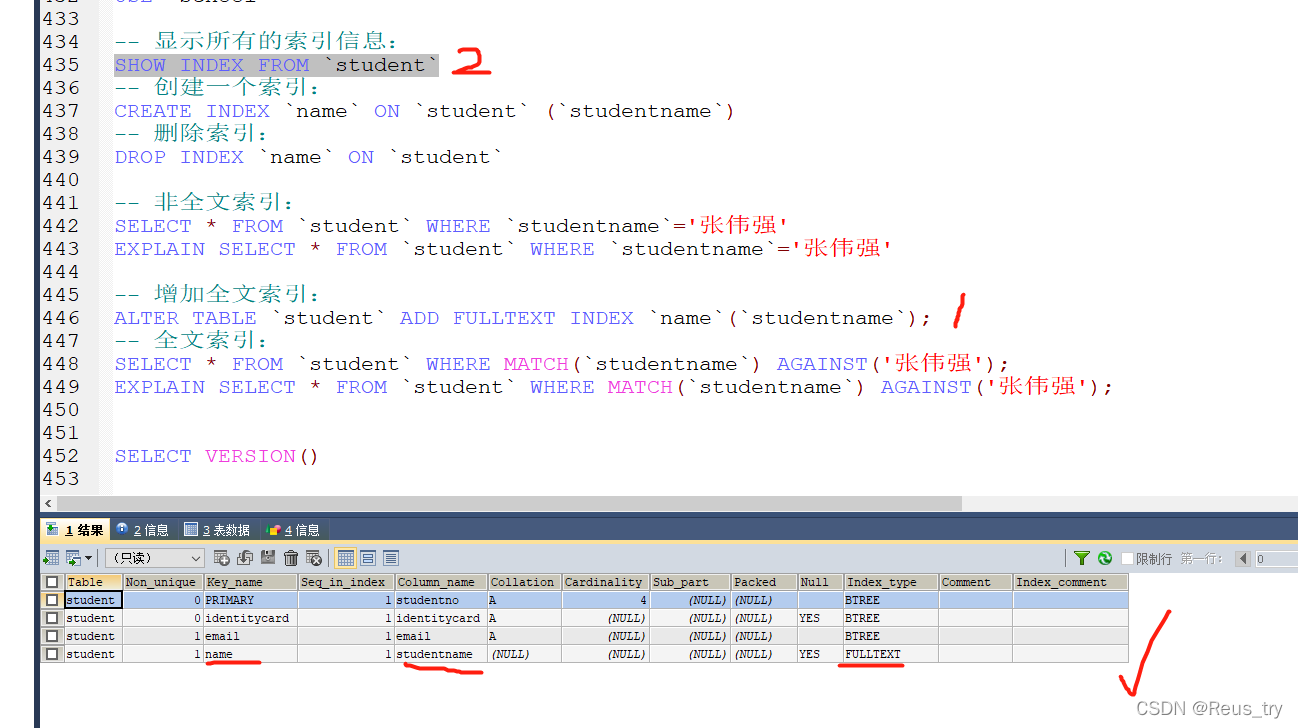The height and width of the screenshot is (728, 1298).
Task: Click the CREATE INDEX statement on line 437
Action: coord(424,111)
